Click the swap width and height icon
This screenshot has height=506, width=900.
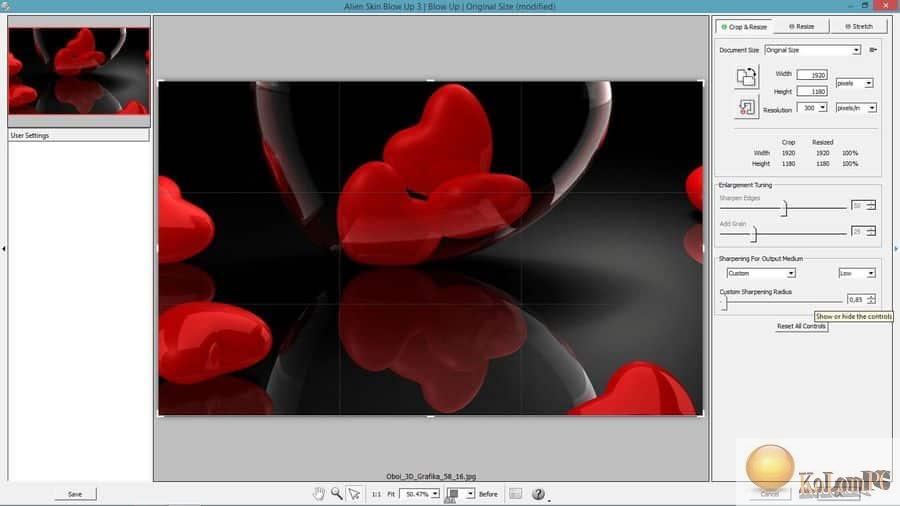click(746, 77)
